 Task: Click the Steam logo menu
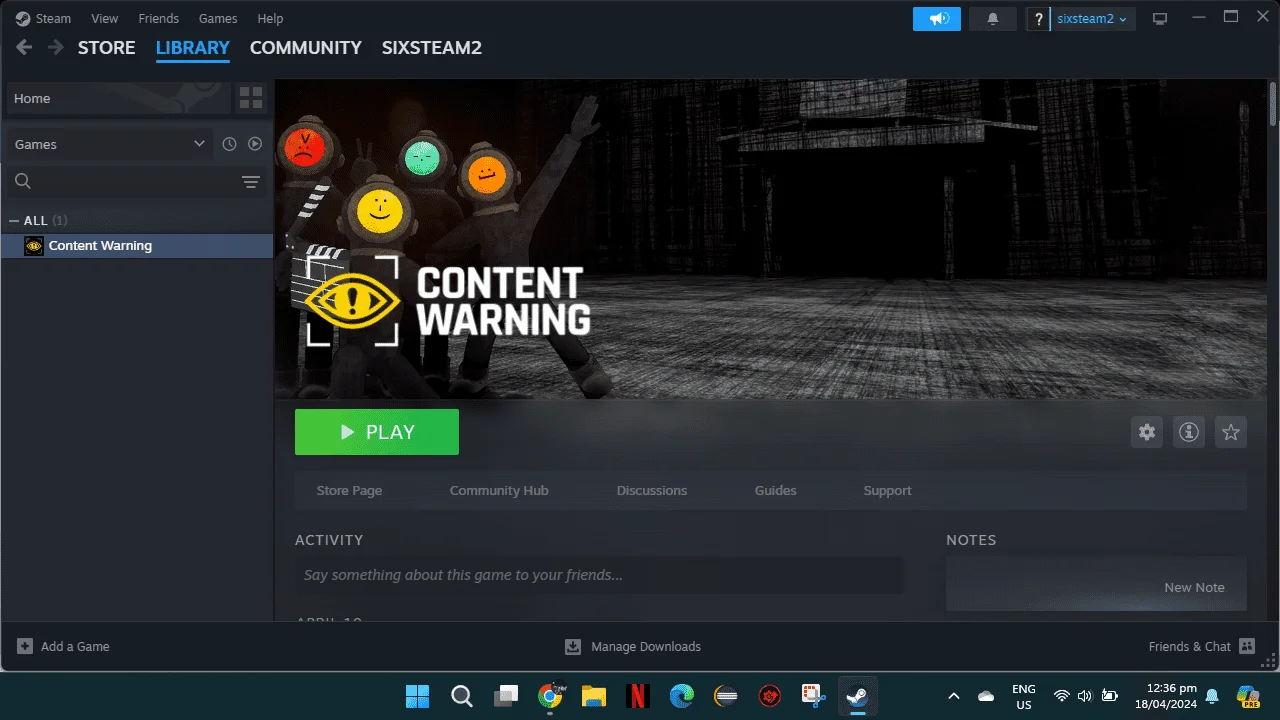(23, 18)
